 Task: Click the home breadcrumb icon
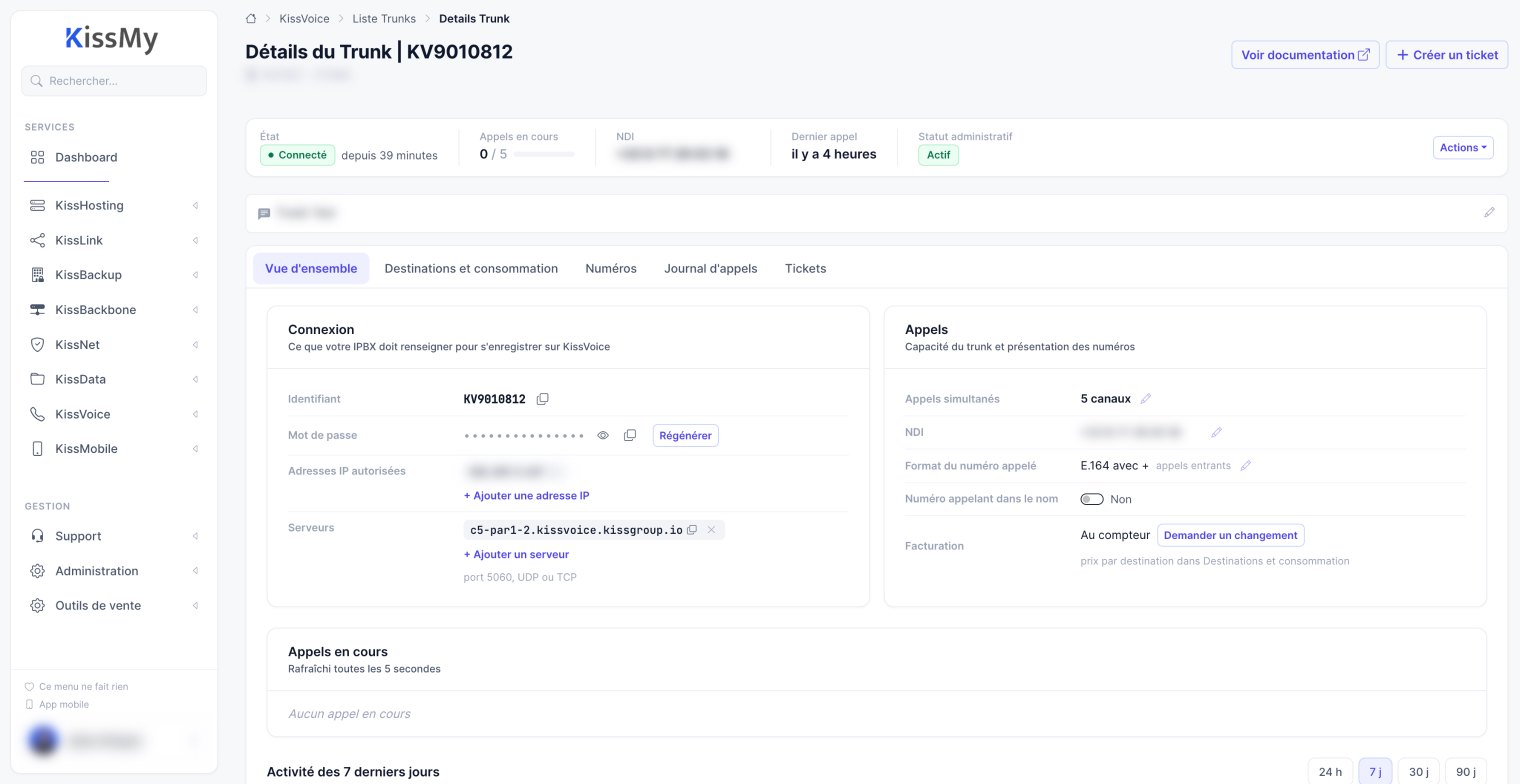[251, 19]
